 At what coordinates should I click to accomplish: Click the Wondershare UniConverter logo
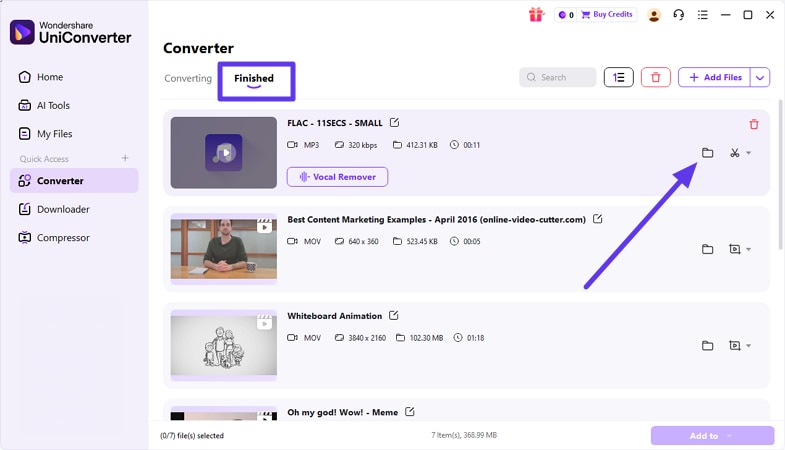pos(70,32)
